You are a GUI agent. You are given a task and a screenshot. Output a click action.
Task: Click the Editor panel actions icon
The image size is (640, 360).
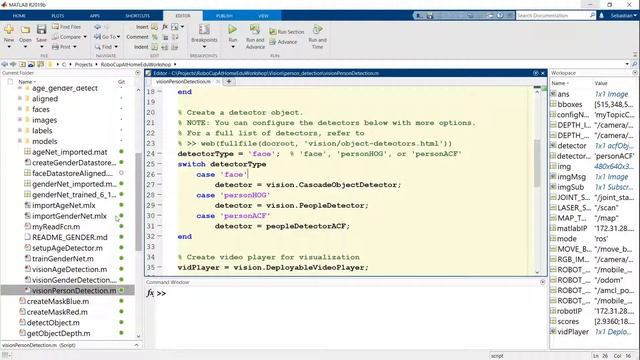[536, 73]
